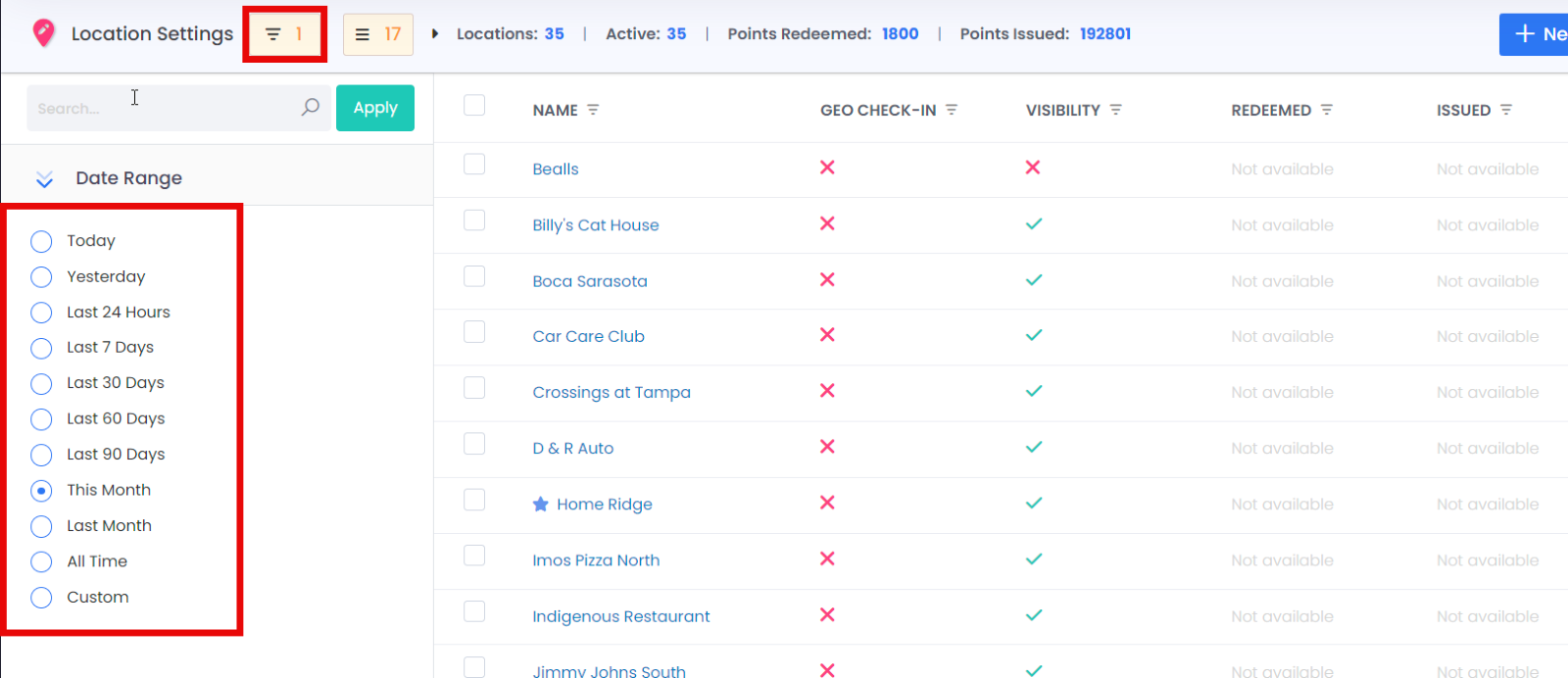Click the Apply button
Screen dimensions: 1568x678
[375, 108]
